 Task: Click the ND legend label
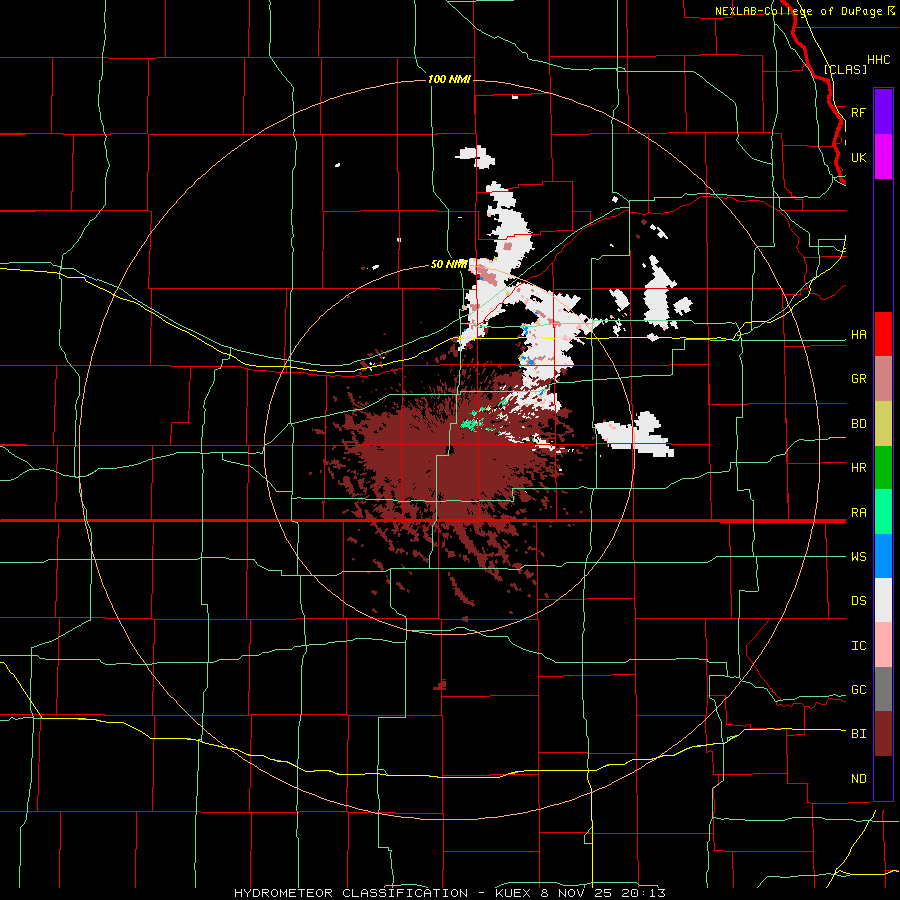[858, 779]
